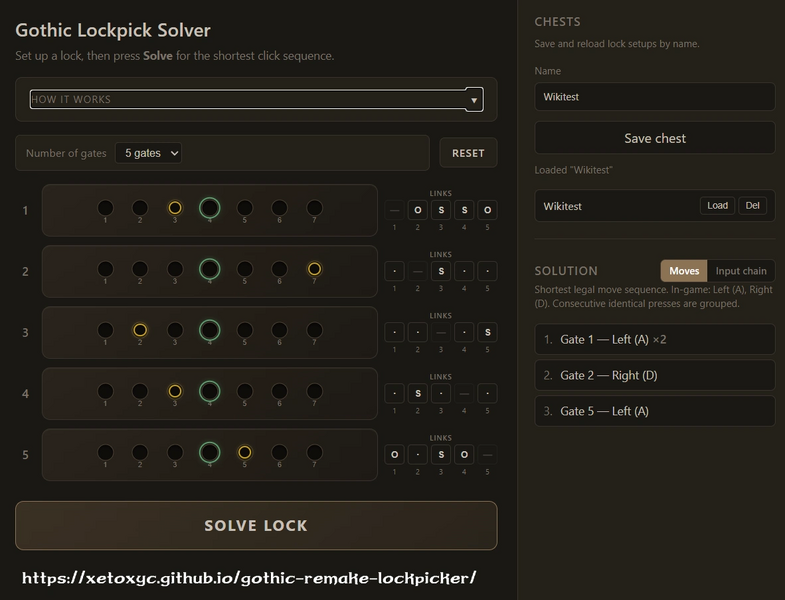Select green center position 4 on gate 5

pos(210,452)
